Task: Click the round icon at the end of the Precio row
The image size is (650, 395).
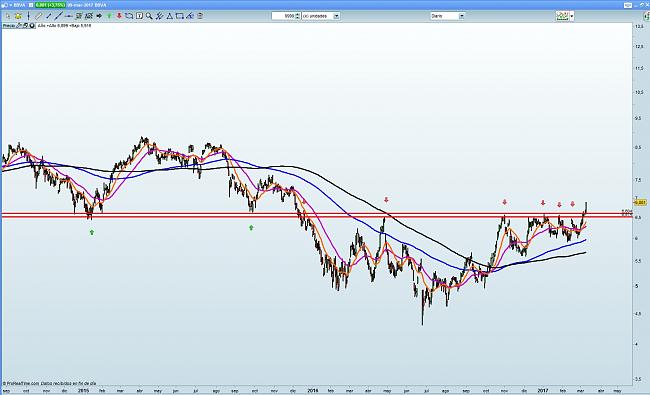Action: (x=32, y=26)
